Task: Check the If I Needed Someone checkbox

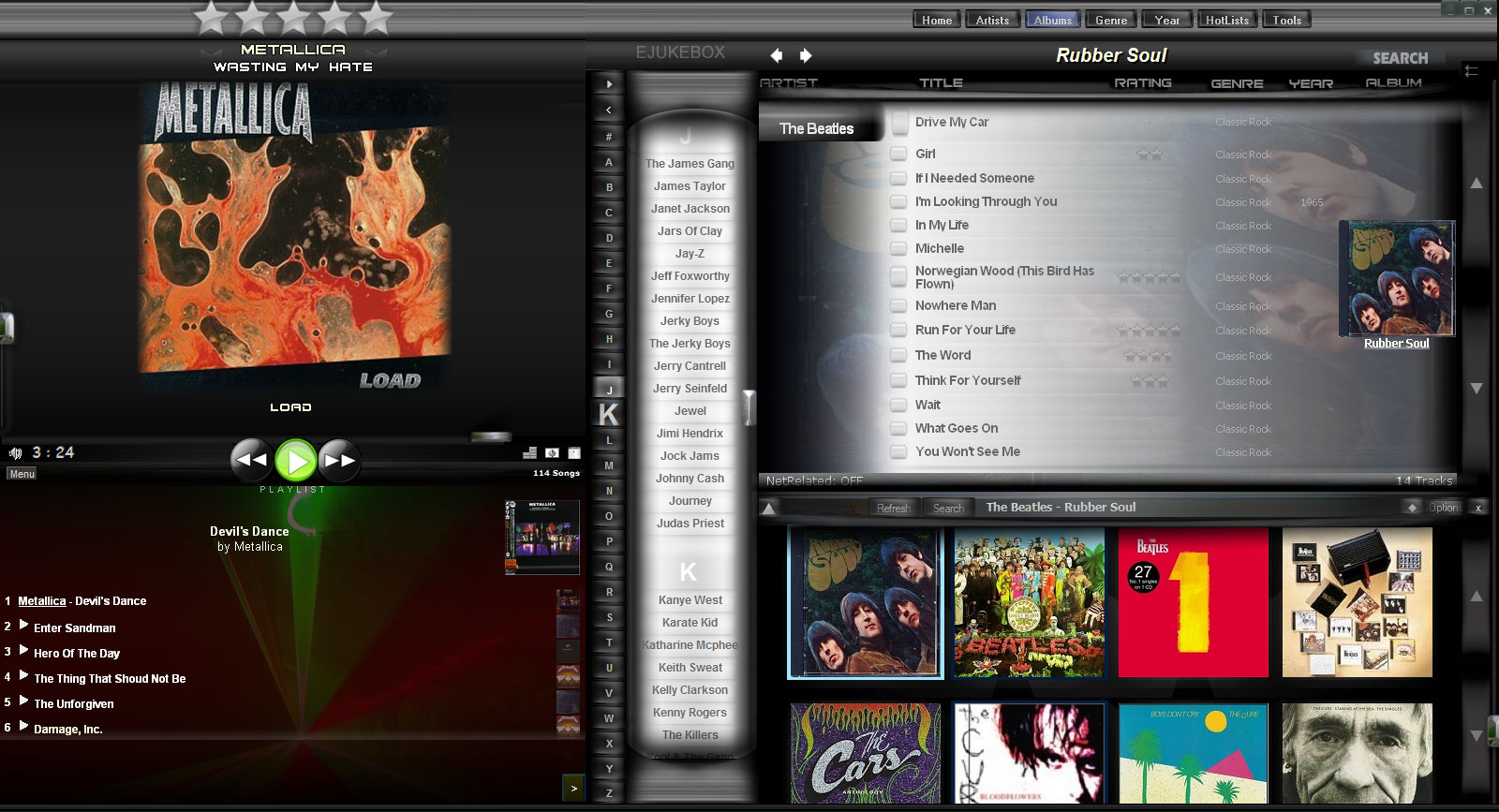Action: [x=898, y=178]
